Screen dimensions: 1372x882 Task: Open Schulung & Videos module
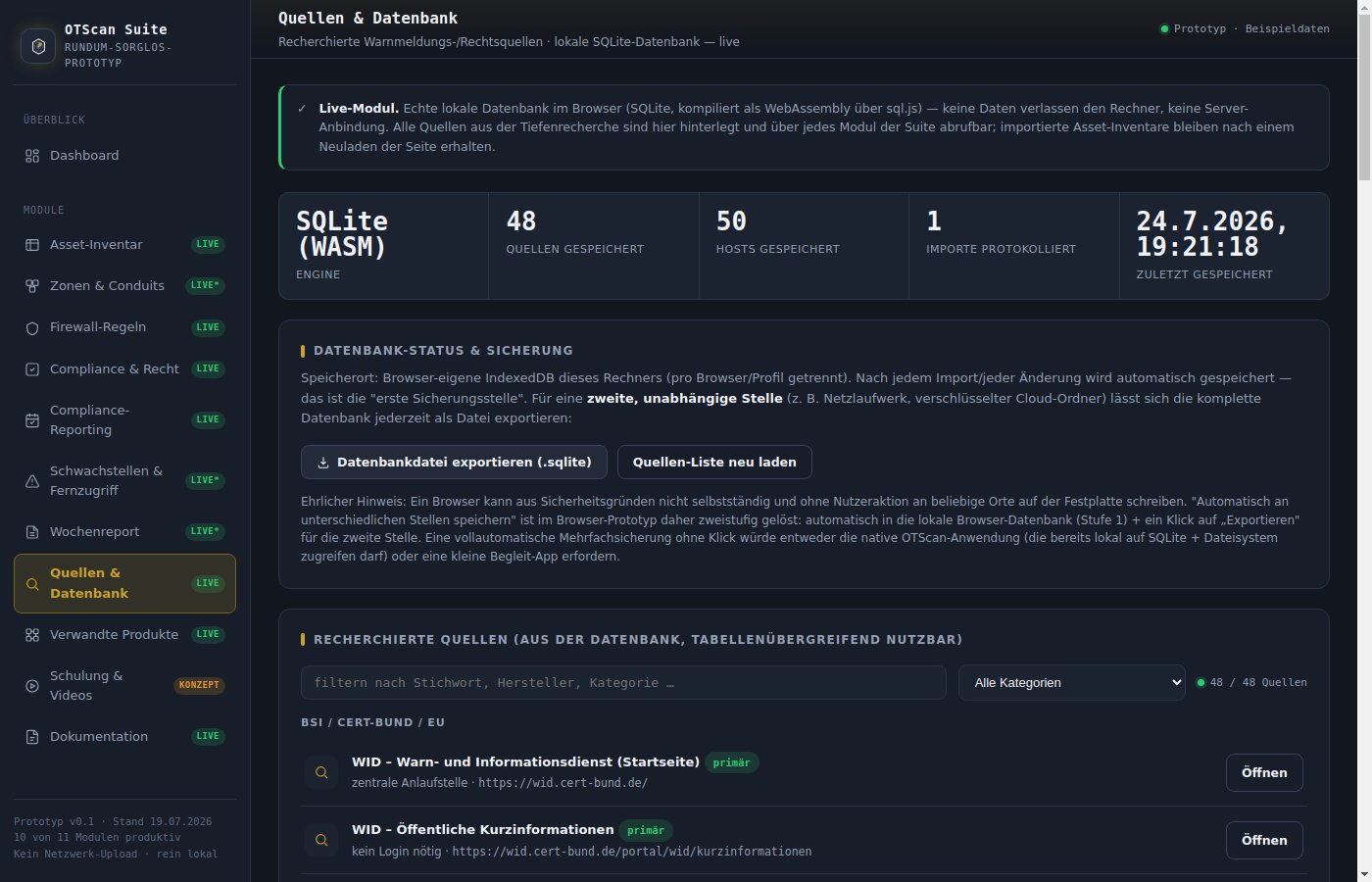tap(124, 686)
